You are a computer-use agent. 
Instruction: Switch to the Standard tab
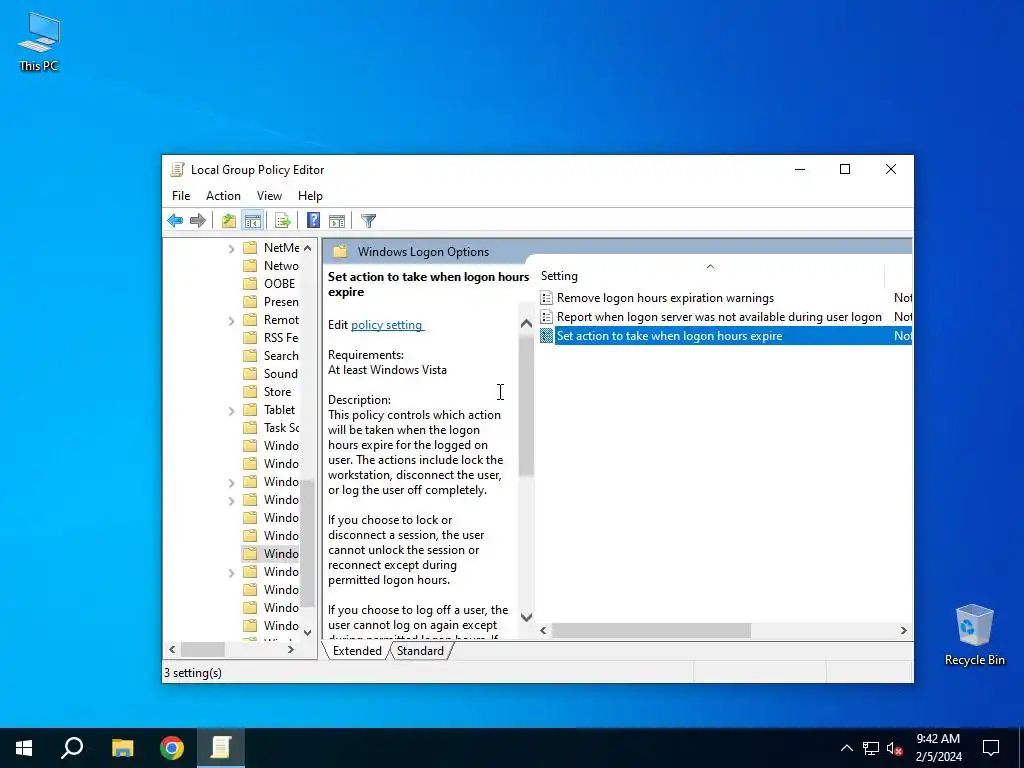pyautogui.click(x=420, y=651)
